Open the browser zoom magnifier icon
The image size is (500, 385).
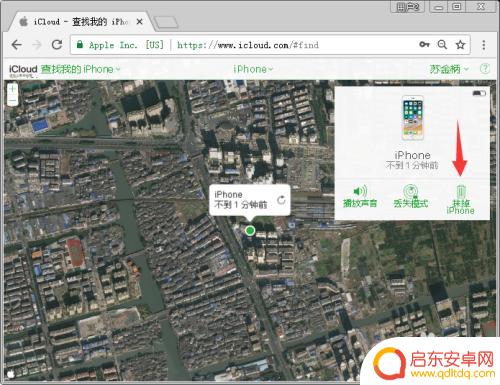coord(442,45)
